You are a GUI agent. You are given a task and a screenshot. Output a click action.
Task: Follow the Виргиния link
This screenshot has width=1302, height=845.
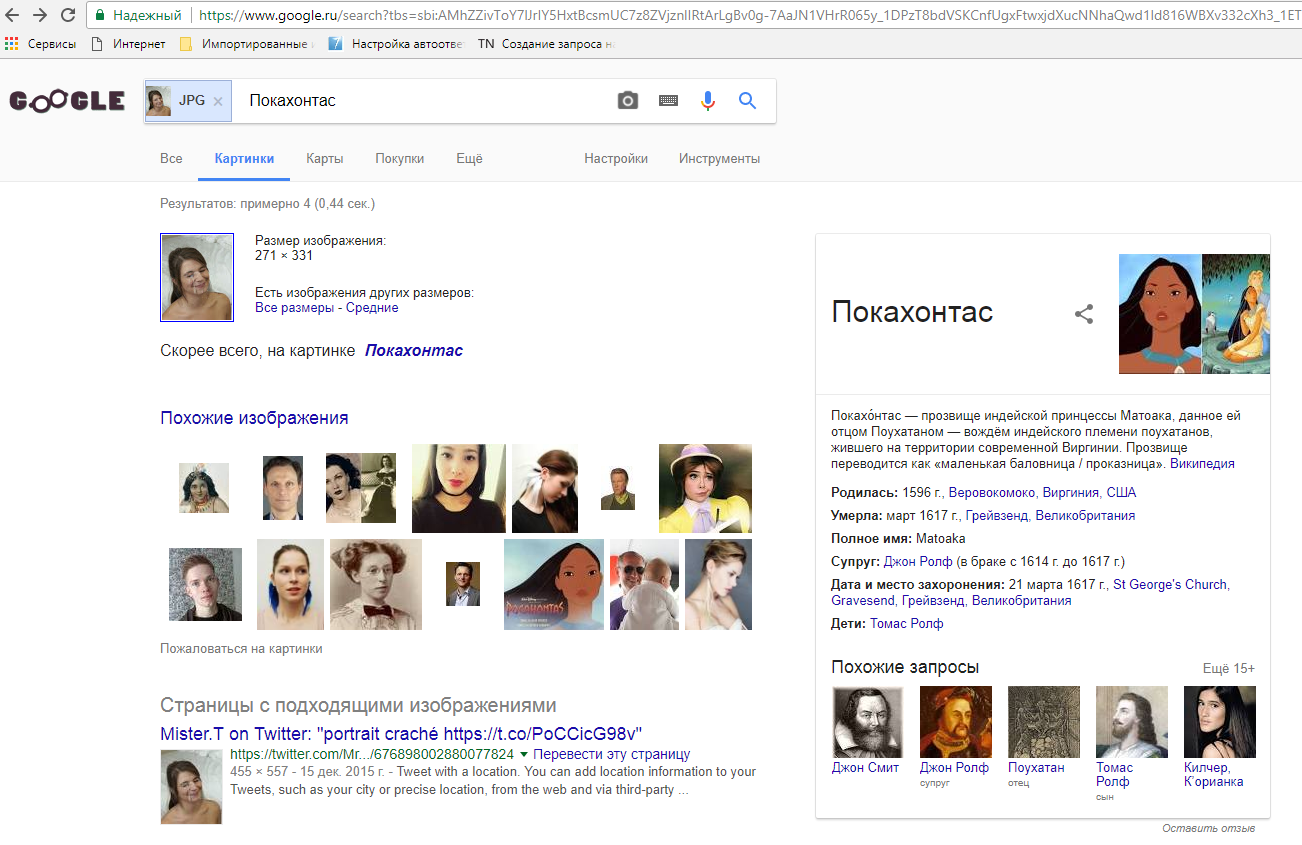[x=1071, y=493]
